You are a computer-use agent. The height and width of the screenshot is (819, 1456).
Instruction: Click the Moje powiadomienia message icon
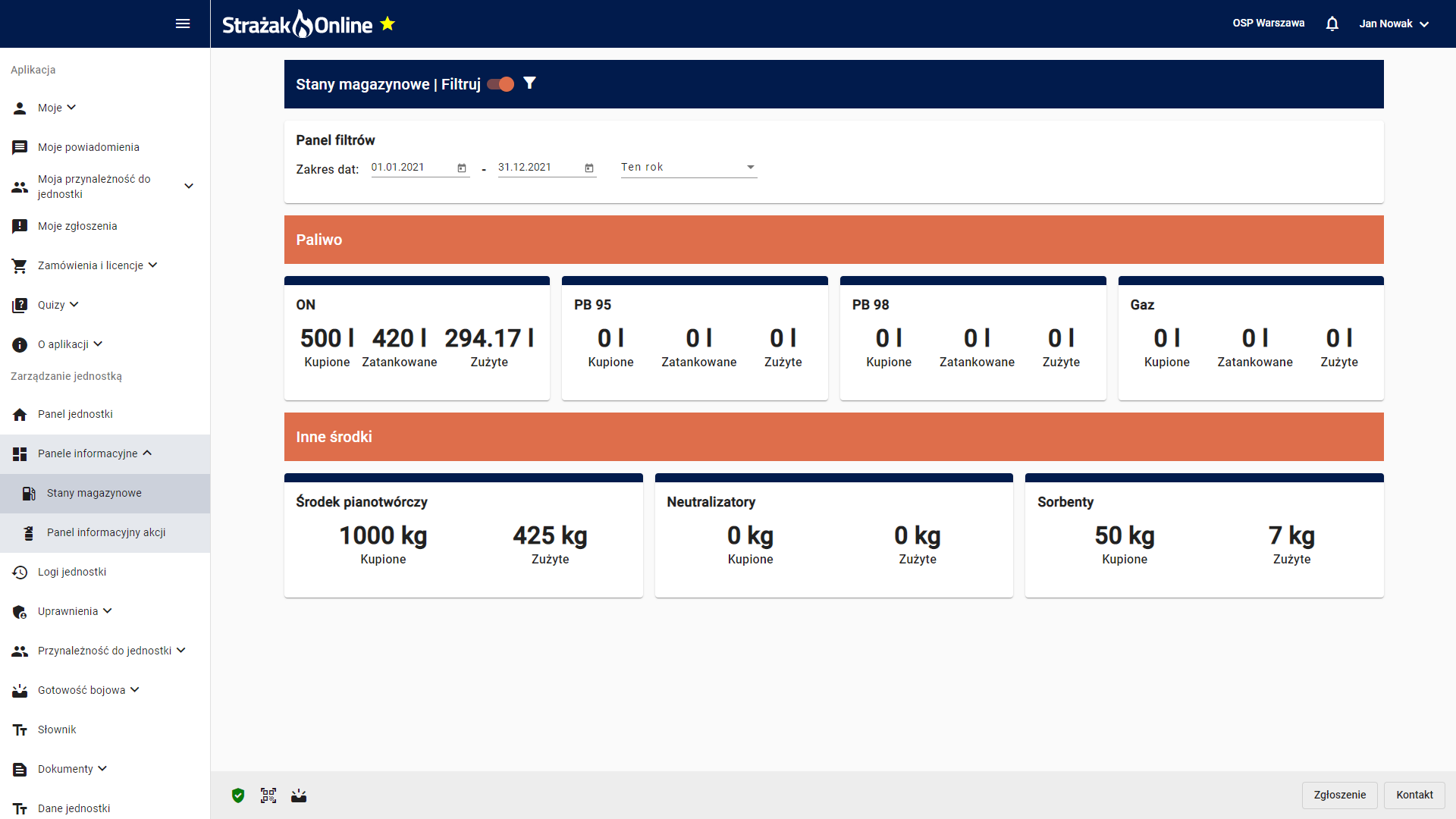pos(20,147)
